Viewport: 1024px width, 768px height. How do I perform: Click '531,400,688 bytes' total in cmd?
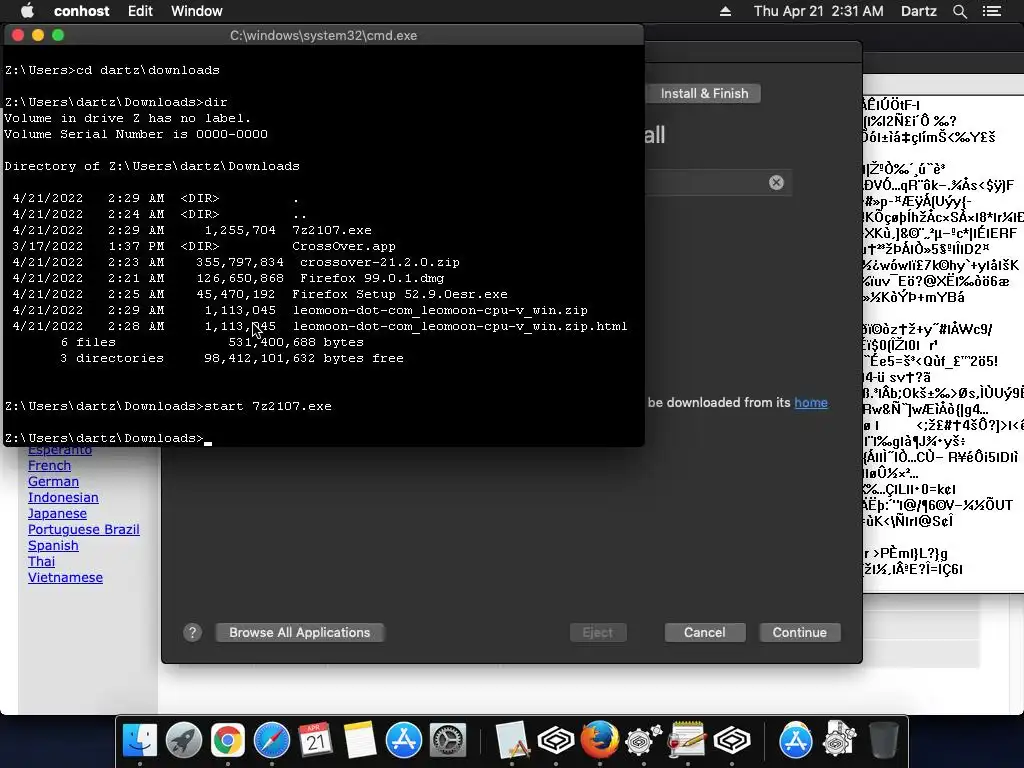[296, 342]
